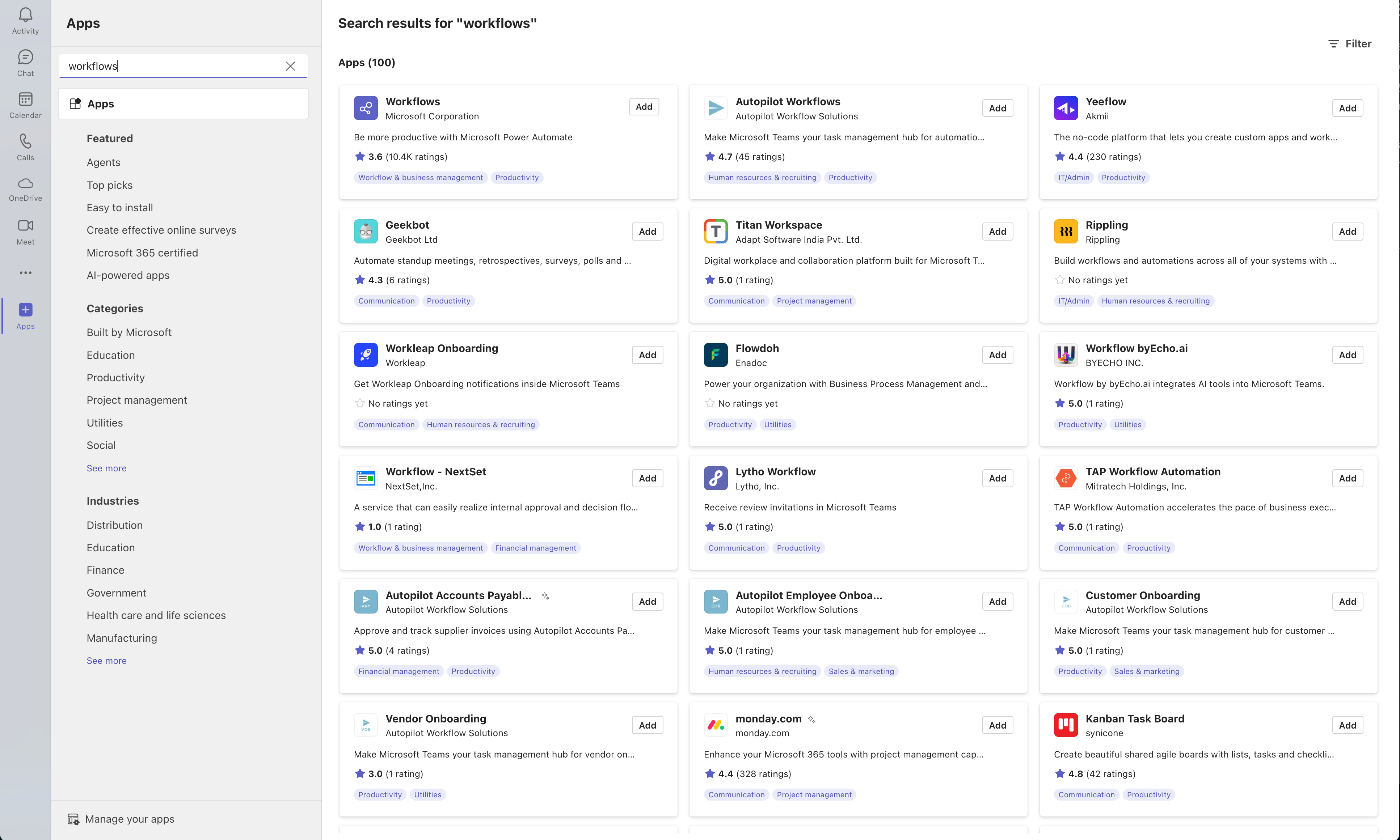
Task: Click the monday.com app logo
Action: point(715,725)
